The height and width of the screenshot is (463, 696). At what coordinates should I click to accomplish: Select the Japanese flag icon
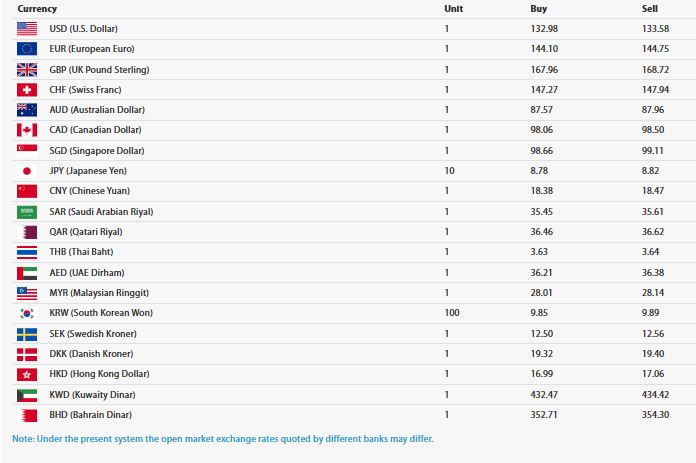tap(27, 171)
